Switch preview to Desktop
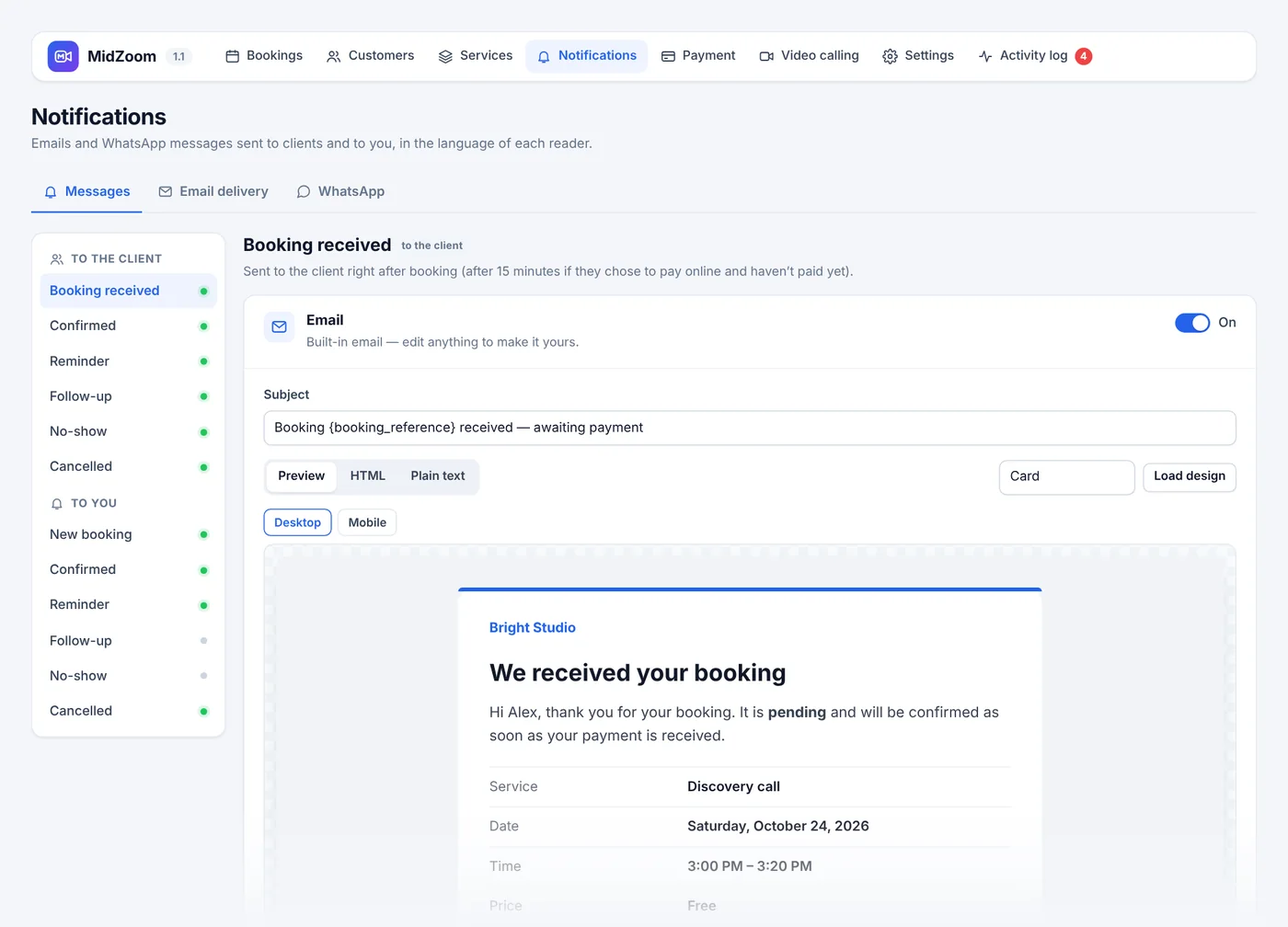 297,522
